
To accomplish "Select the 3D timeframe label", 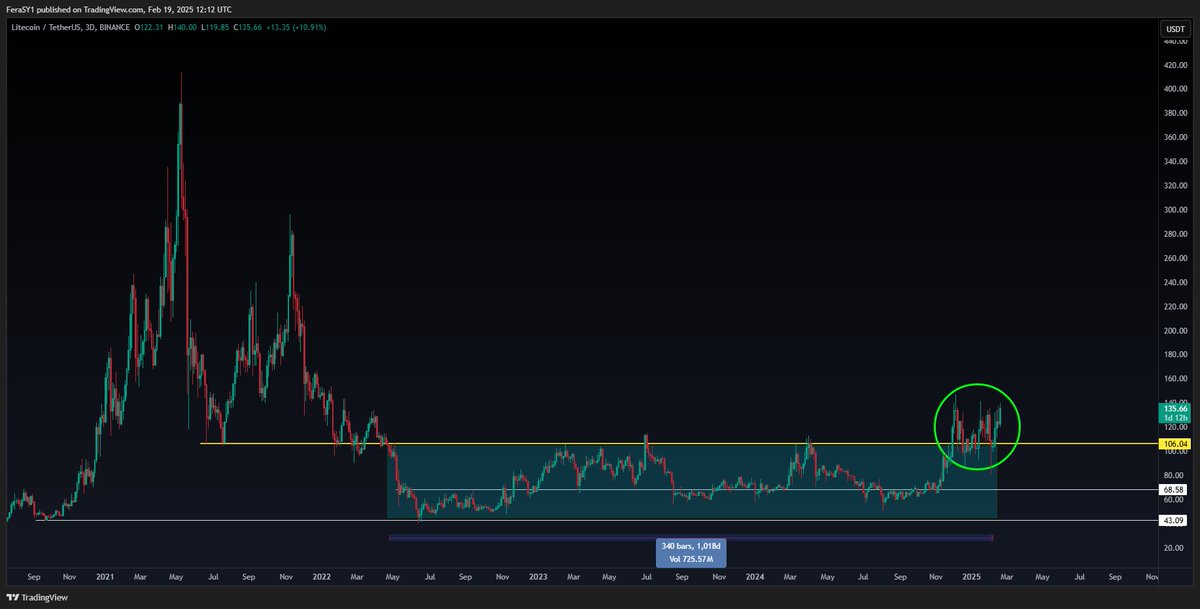I will coord(88,29).
